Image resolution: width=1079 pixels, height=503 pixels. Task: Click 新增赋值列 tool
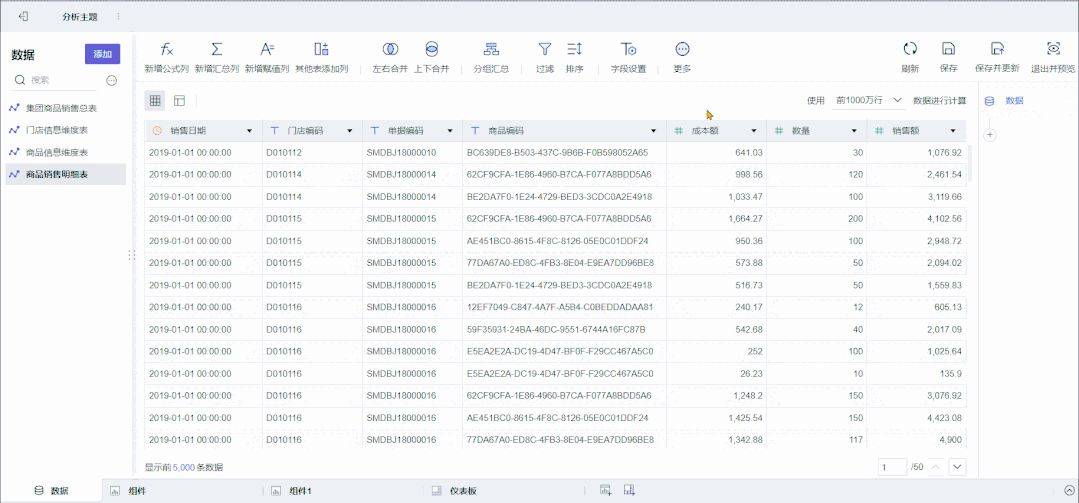(267, 58)
